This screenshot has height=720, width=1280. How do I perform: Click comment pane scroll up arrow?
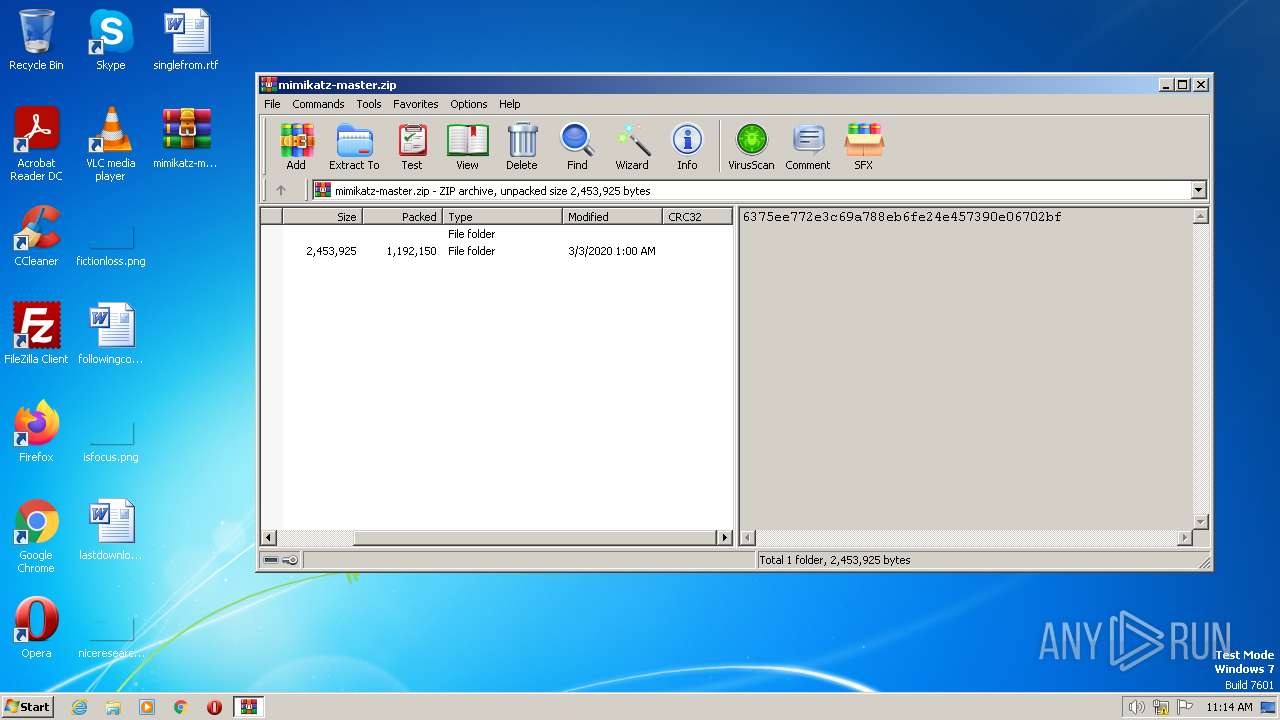(1201, 216)
